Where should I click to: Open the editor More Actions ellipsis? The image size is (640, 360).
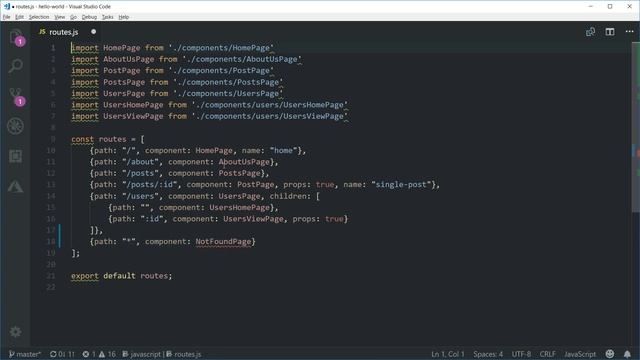pos(629,32)
